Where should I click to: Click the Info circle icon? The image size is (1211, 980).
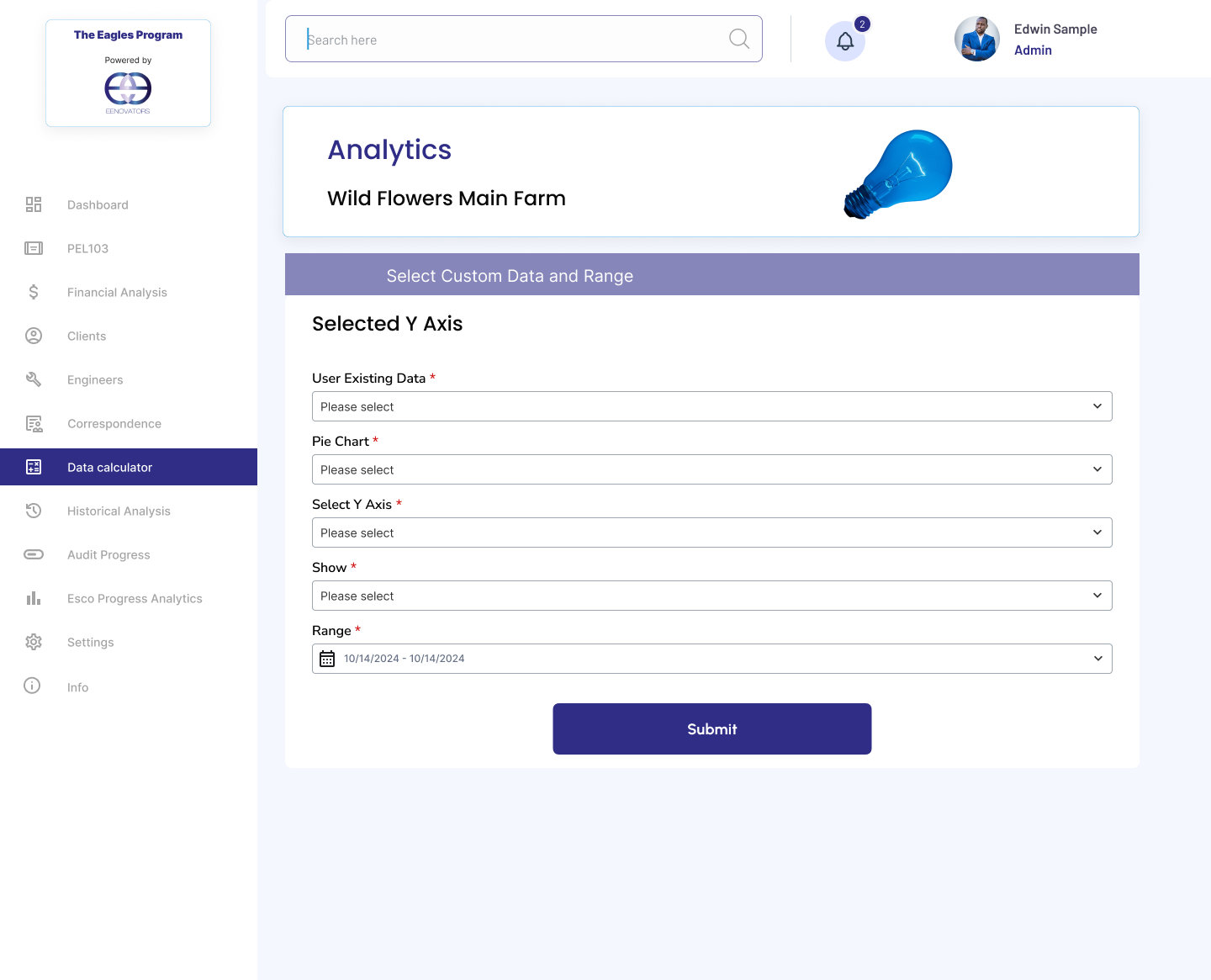(32, 686)
